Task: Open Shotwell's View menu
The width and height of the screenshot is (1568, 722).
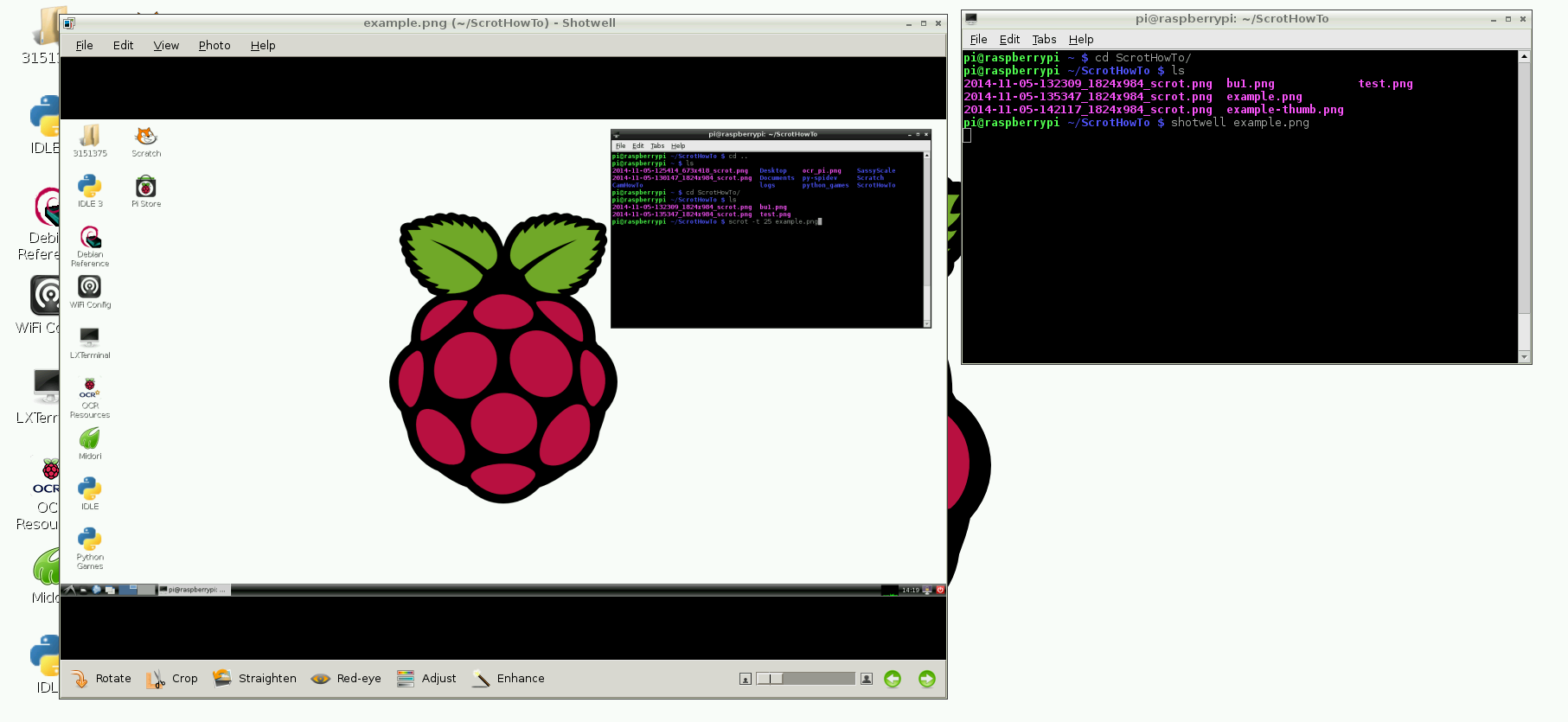Action: [166, 46]
